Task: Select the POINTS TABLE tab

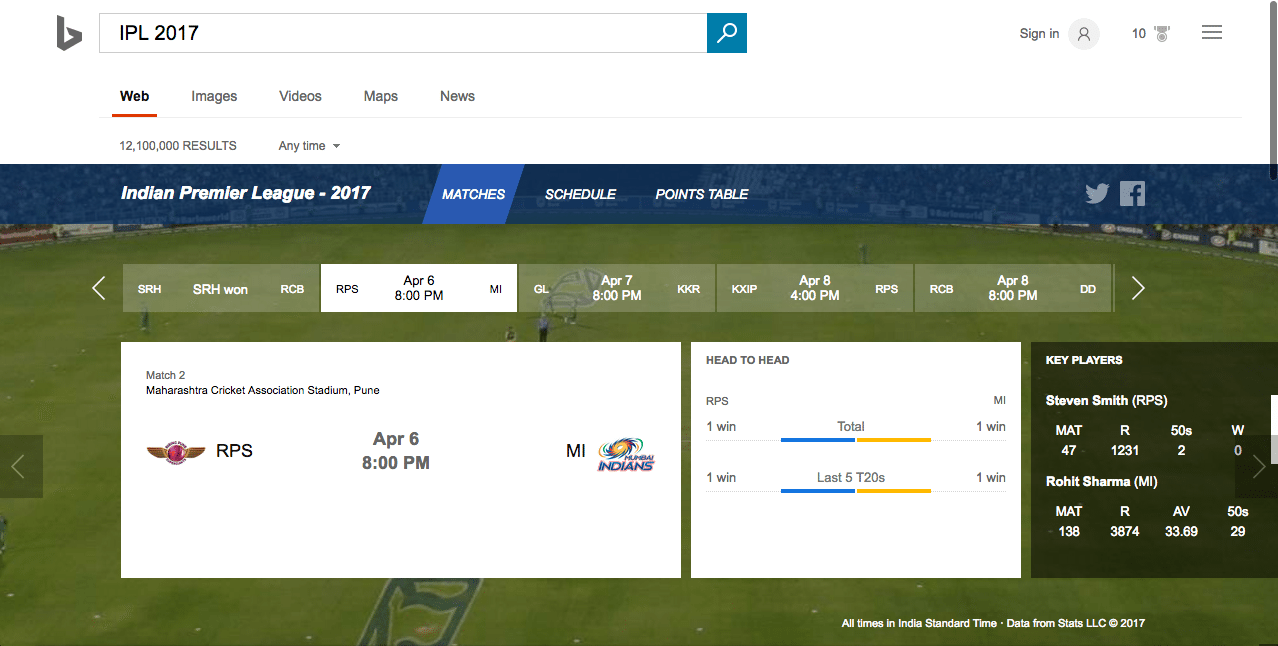Action: [702, 194]
